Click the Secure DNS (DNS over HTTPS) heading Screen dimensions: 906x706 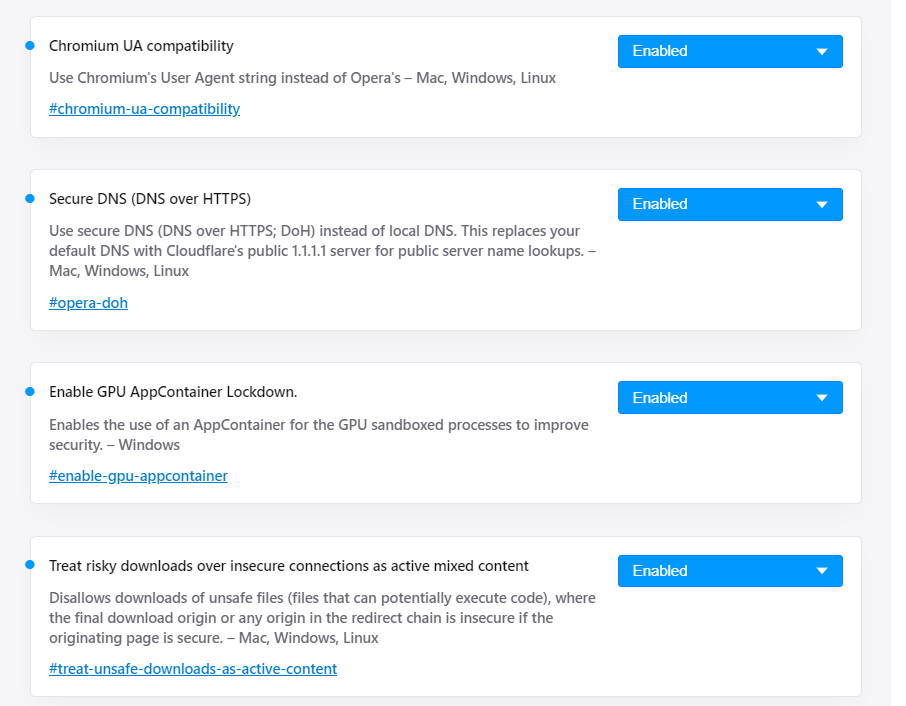(x=150, y=199)
